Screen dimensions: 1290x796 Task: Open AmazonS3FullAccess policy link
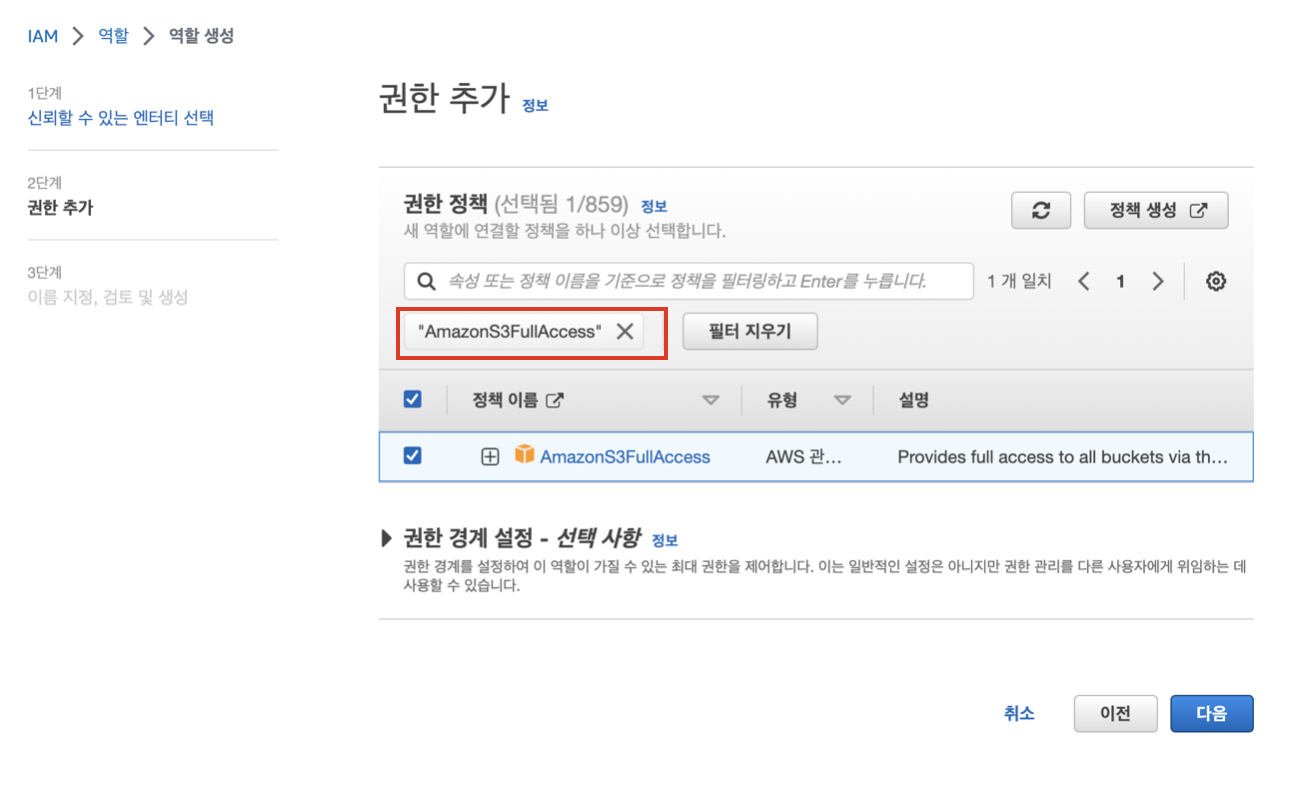(x=625, y=457)
